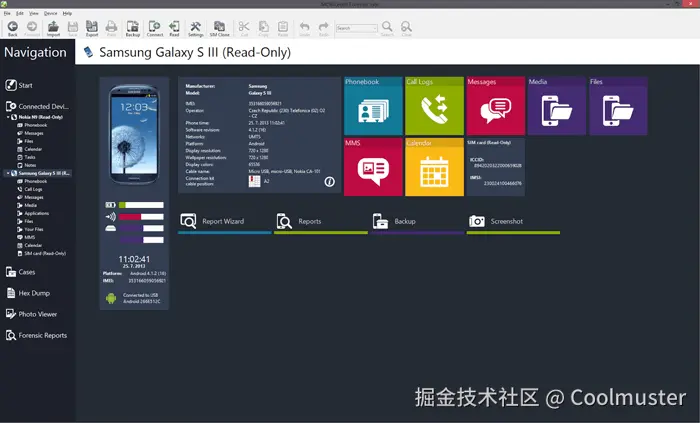Click the info icon in device details
This screenshot has width=700, height=423.
329,182
